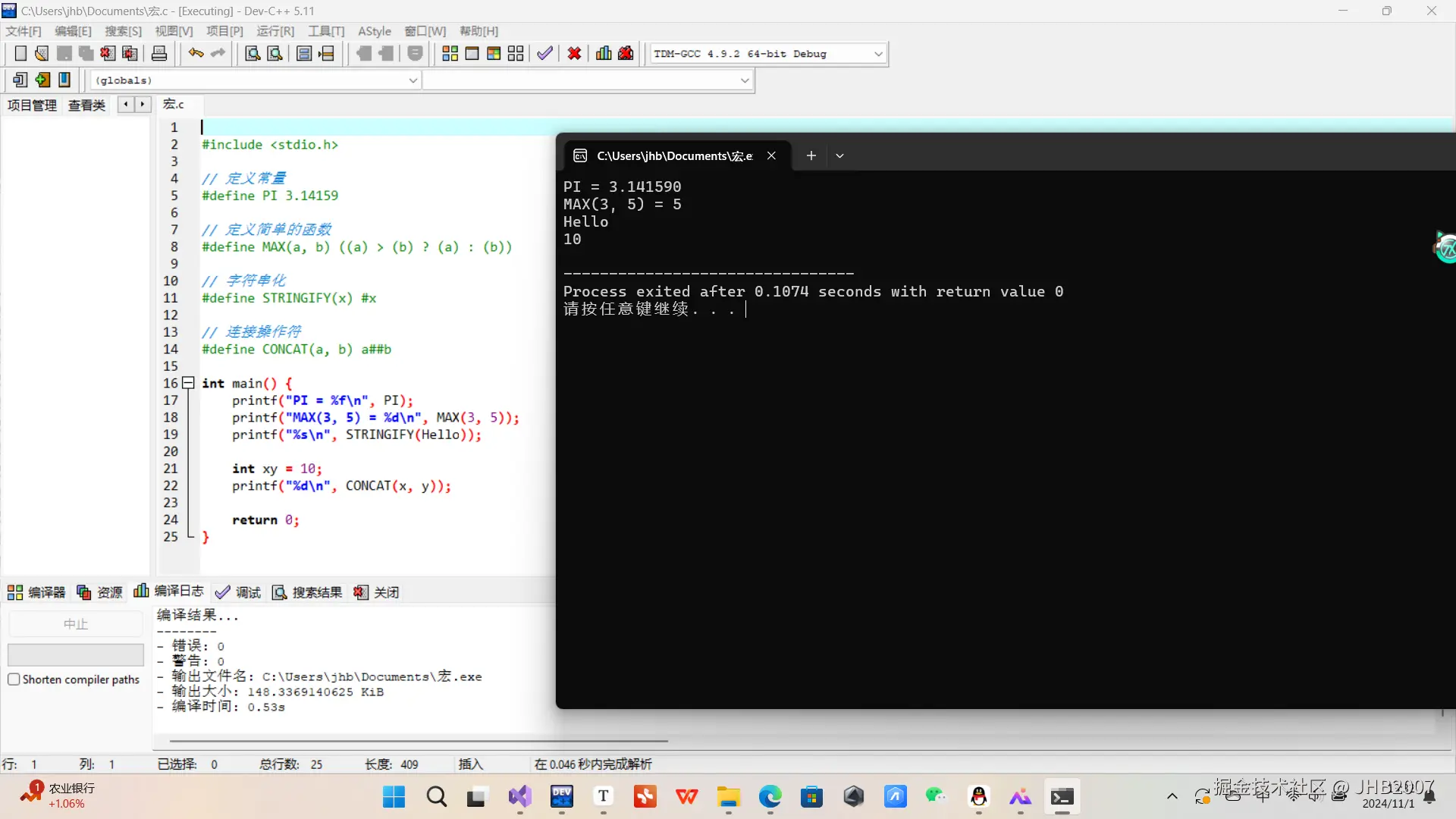Click the red X stop execution icon

574,54
